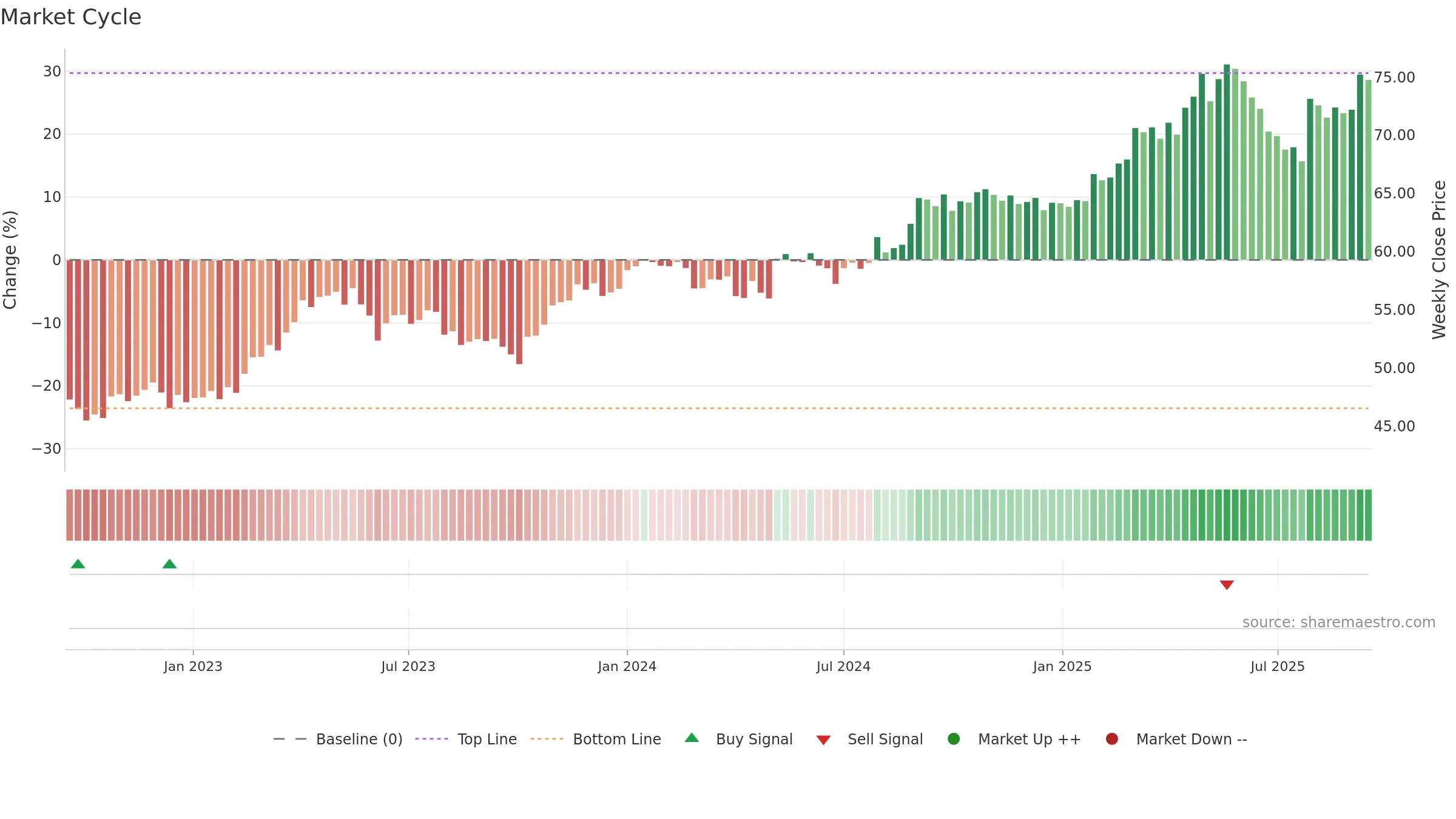Screen dimensions: 1456x819
Task: Click the Jan 2025 x-axis label
Action: tap(1062, 667)
